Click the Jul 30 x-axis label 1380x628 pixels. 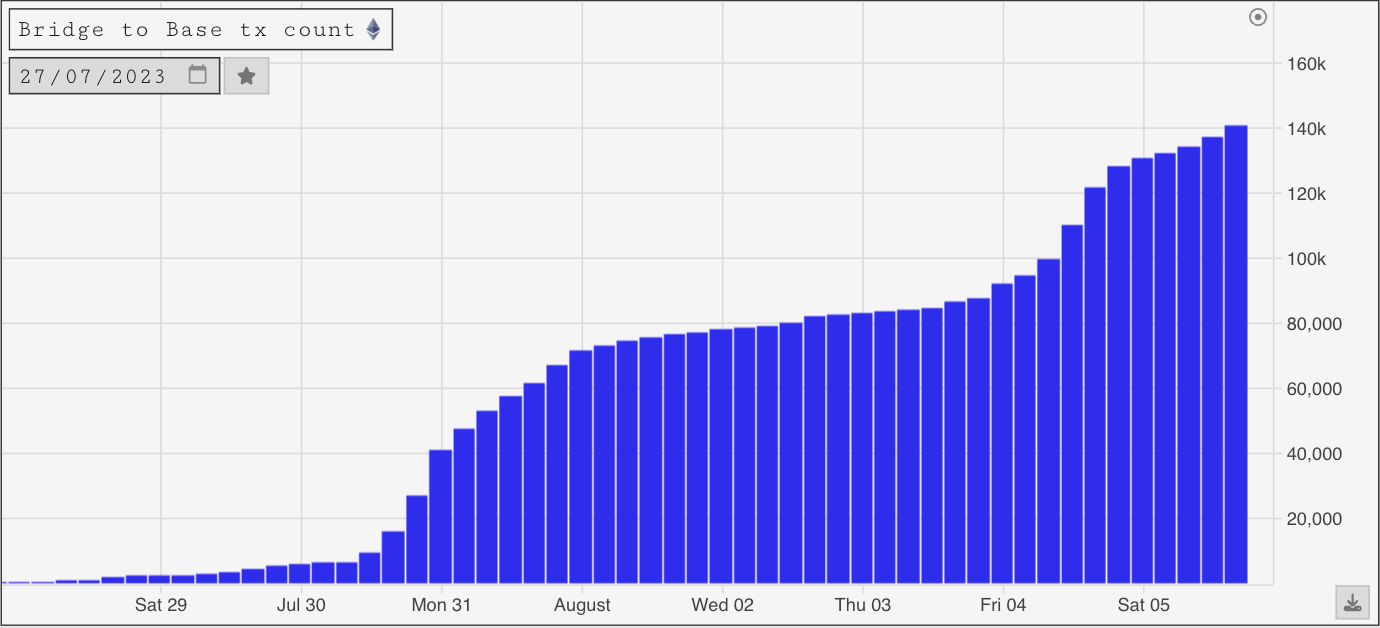click(x=301, y=605)
